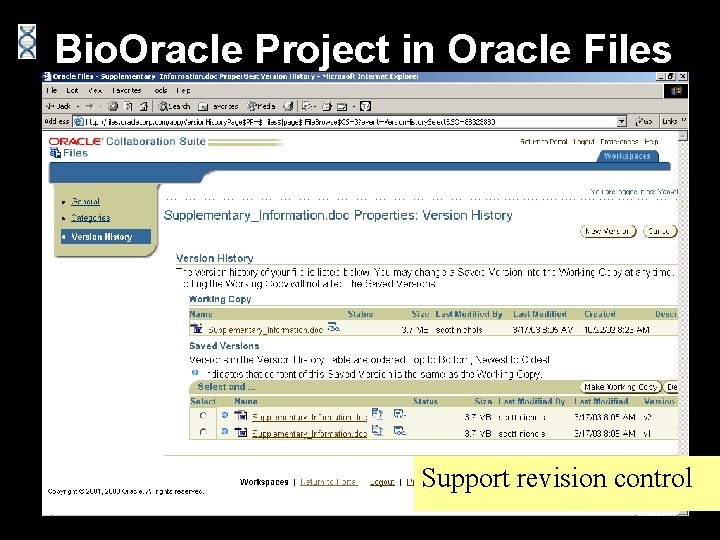This screenshot has width=720, height=540.
Task: Click the browser Home icon
Action: (144, 107)
